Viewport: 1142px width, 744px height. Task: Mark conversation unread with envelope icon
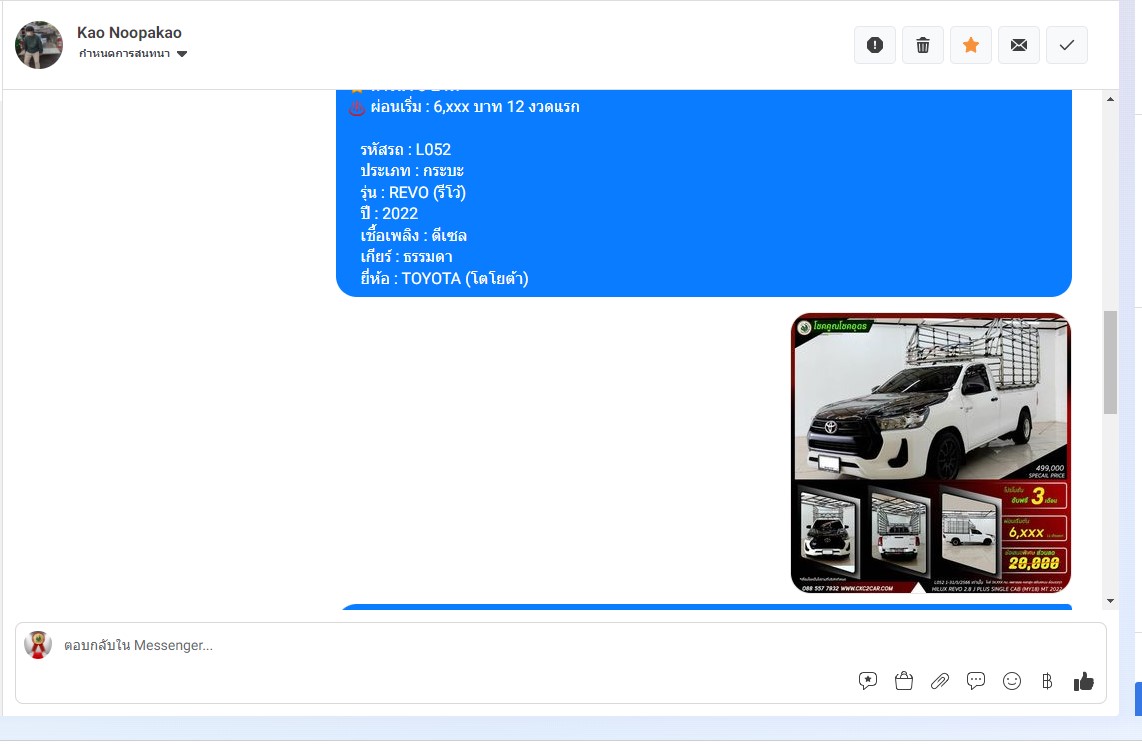(x=1019, y=45)
